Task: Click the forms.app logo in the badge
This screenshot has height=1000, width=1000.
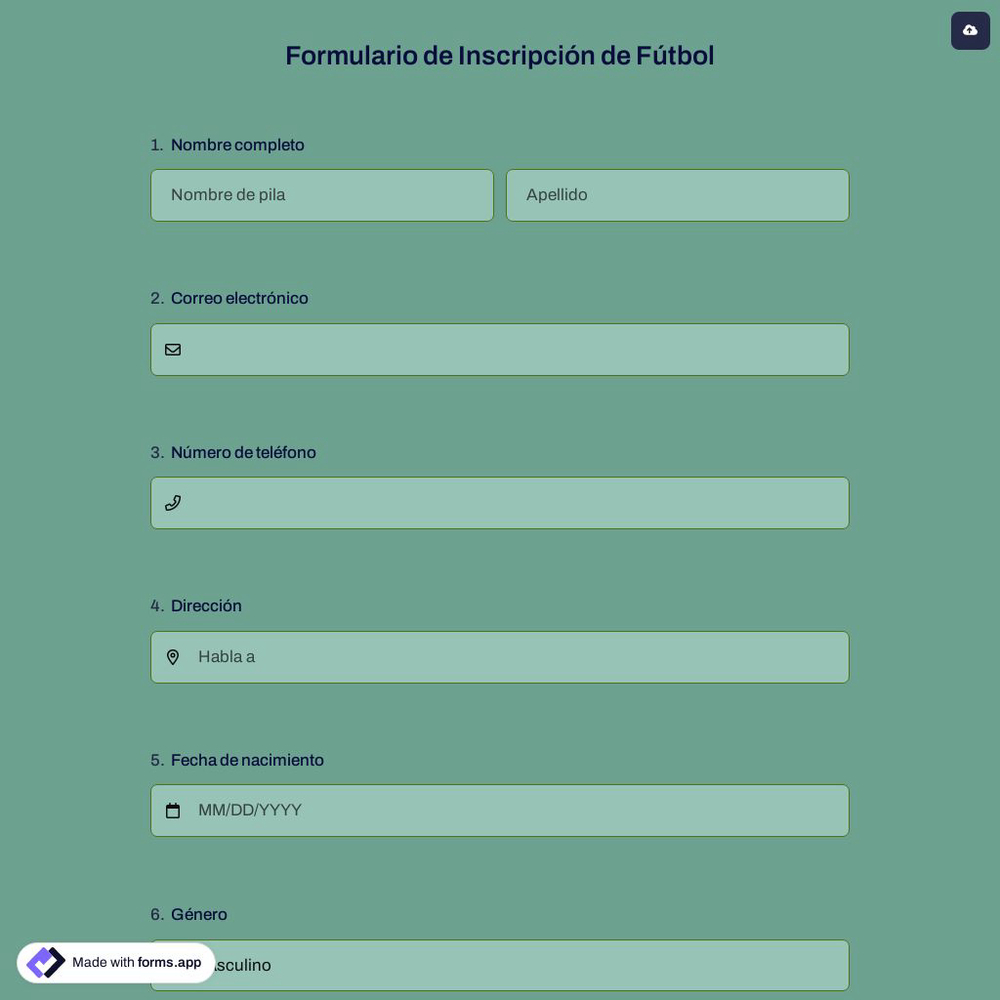Action: tap(44, 961)
